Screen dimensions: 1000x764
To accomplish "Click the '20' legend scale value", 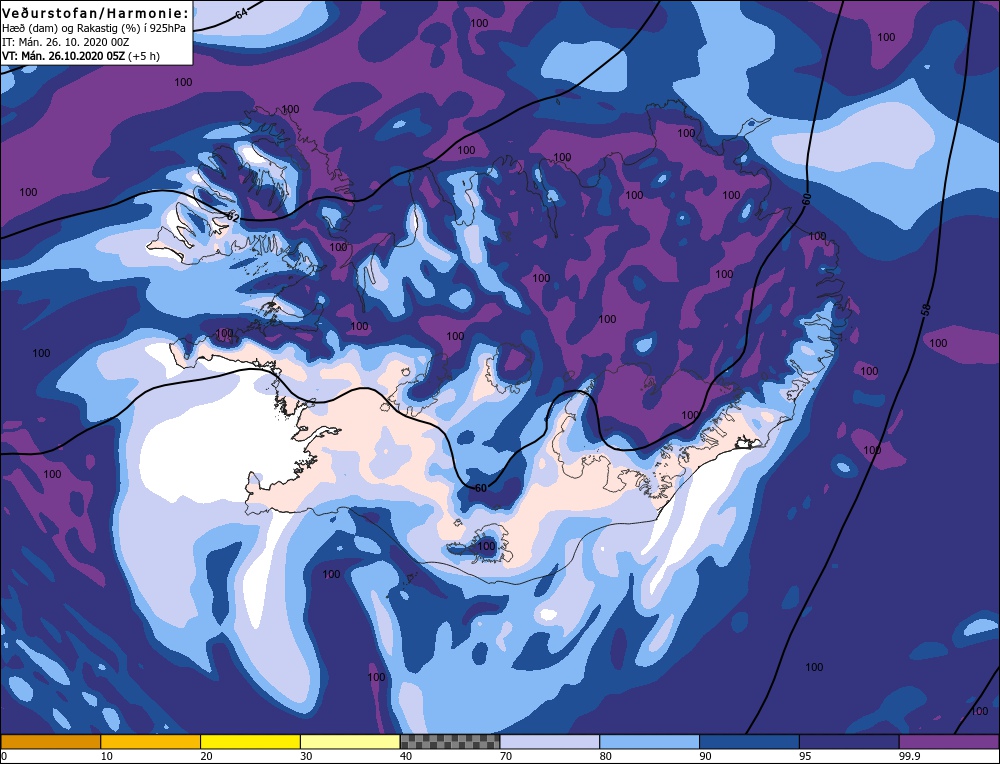I will [207, 756].
